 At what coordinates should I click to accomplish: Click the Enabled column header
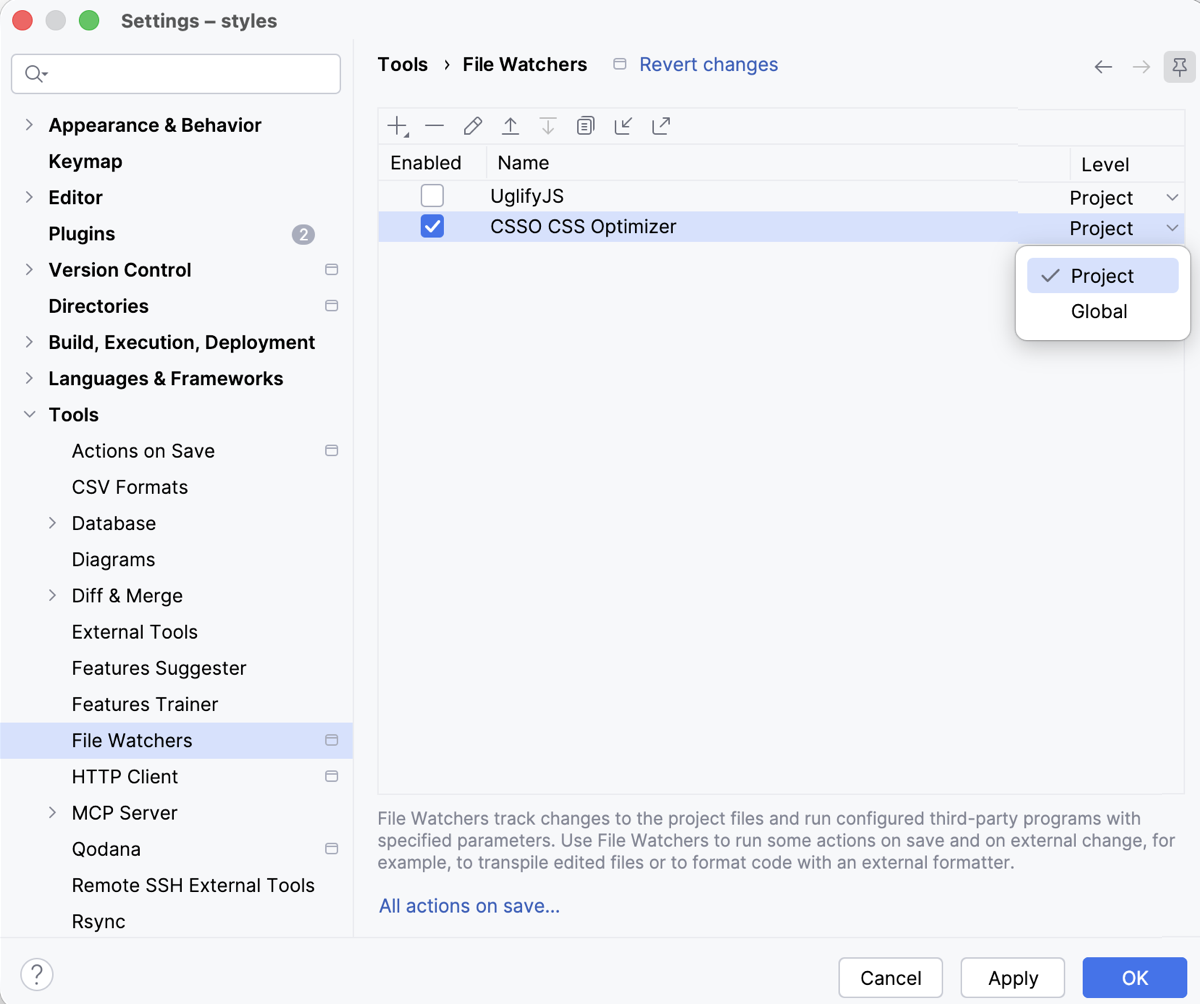(x=432, y=163)
